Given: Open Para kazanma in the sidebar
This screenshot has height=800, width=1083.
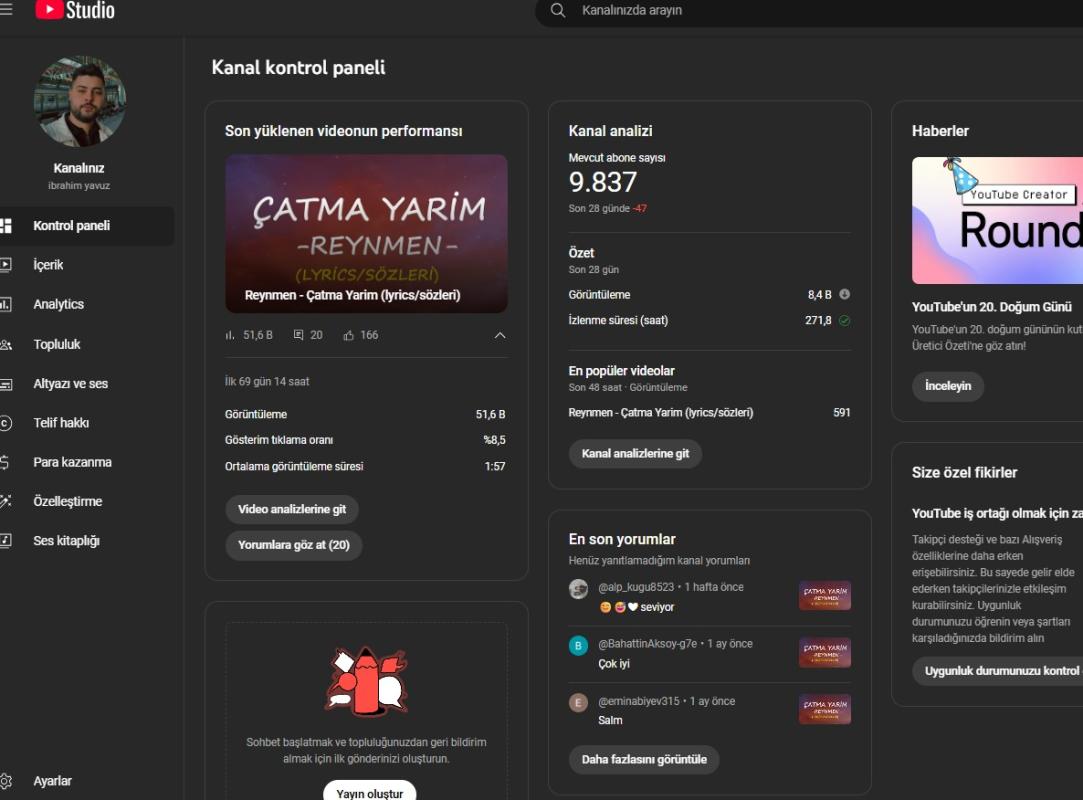Looking at the screenshot, I should (87, 462).
